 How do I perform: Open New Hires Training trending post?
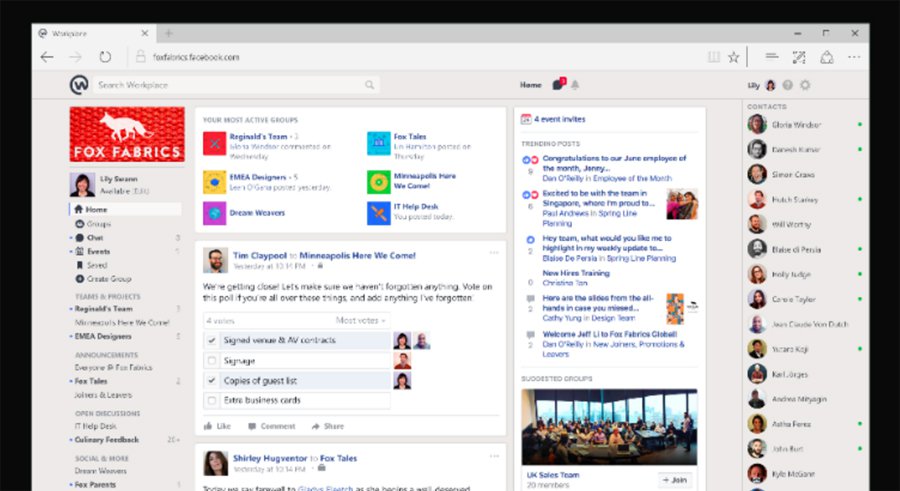pyautogui.click(x=576, y=273)
